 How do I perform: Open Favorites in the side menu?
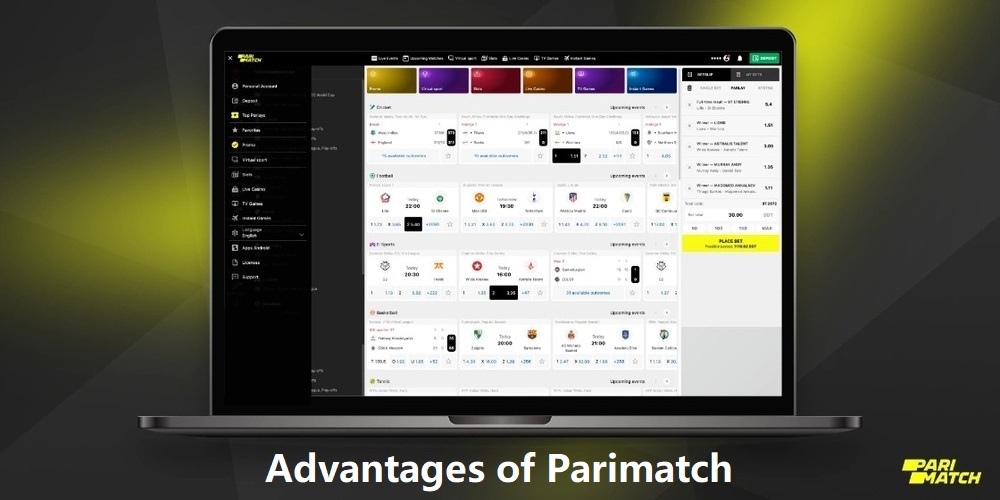(246, 130)
